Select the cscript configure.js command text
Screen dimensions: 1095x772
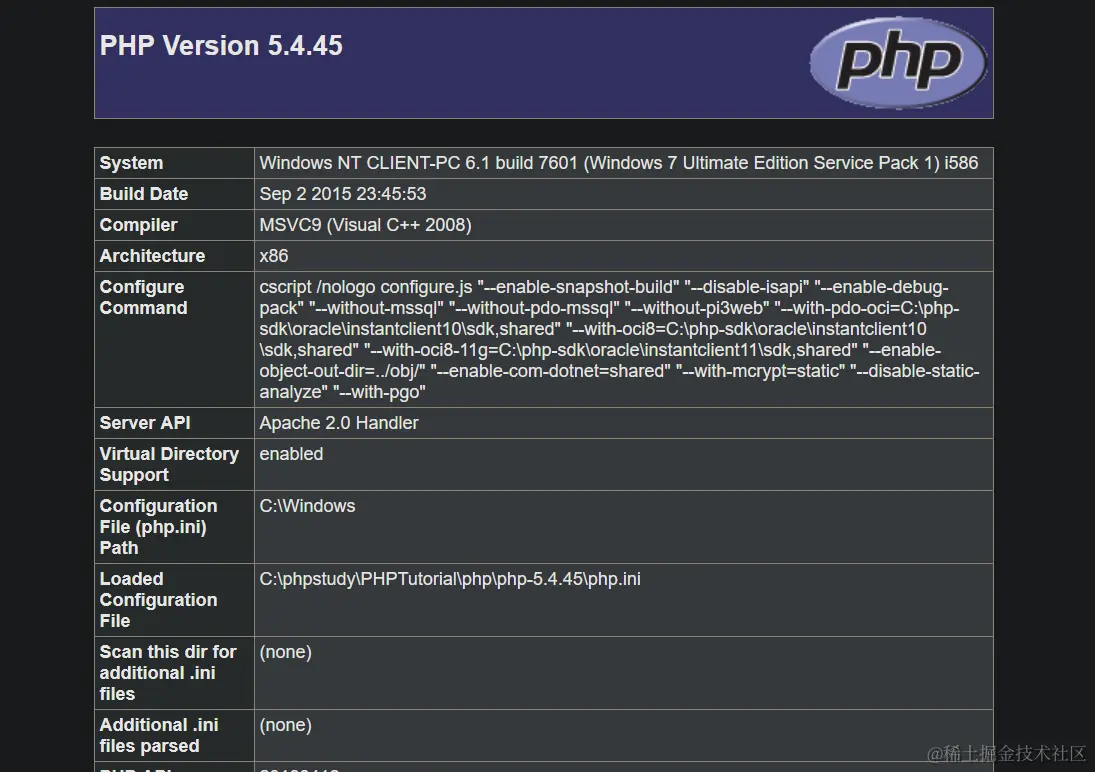(619, 339)
